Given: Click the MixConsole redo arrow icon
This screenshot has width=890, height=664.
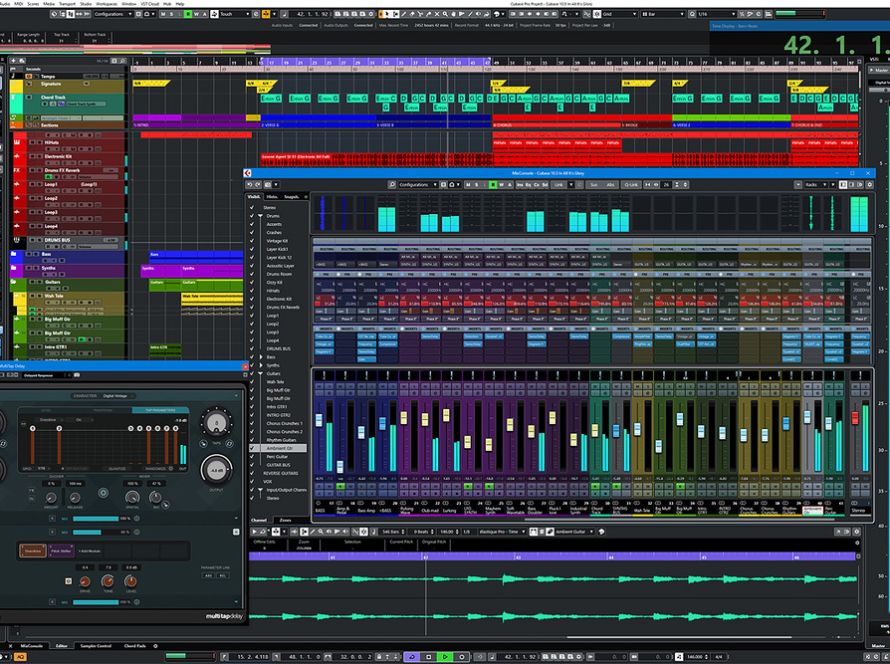Looking at the screenshot, I should (258, 184).
